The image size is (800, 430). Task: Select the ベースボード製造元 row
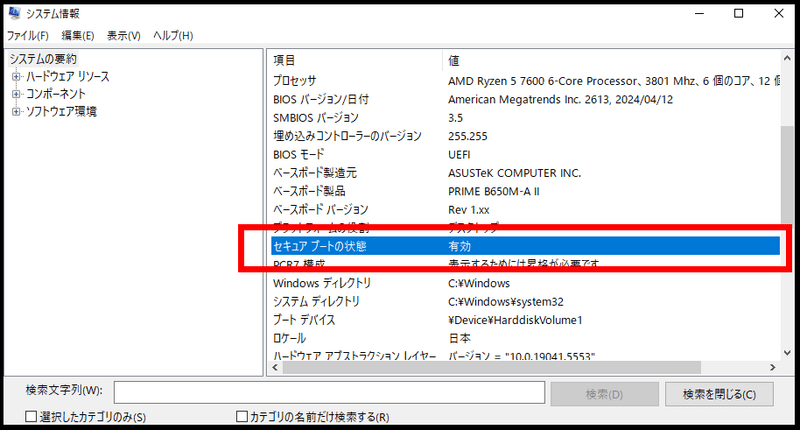525,173
